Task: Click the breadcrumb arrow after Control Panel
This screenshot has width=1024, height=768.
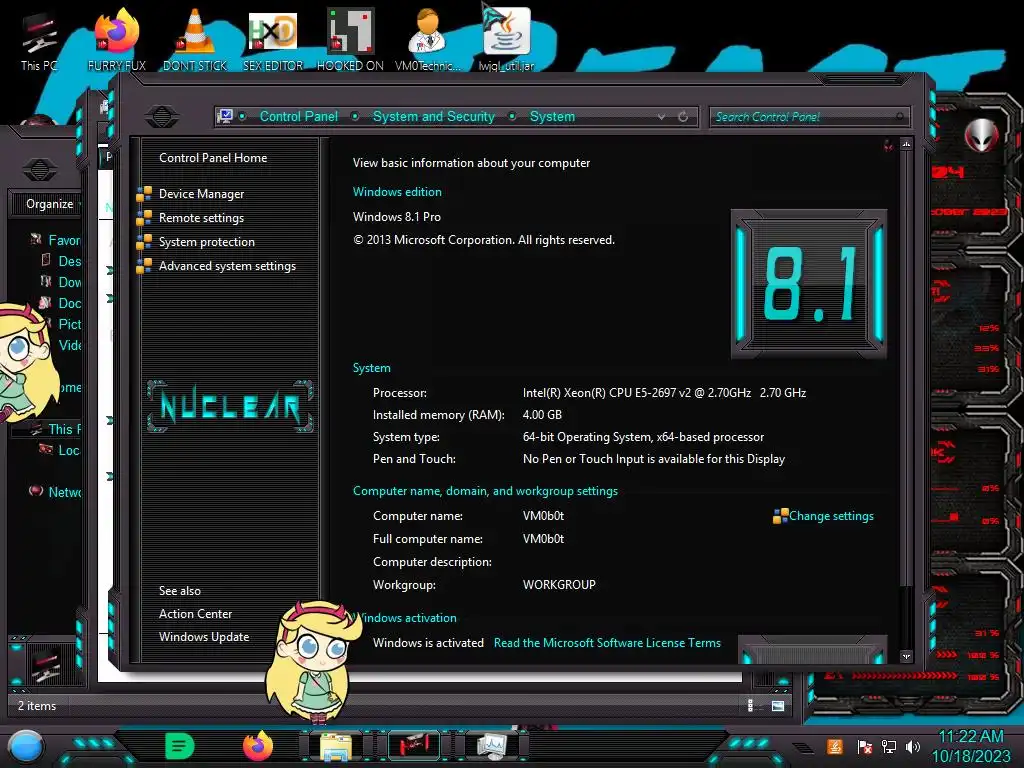Action: [x=355, y=116]
